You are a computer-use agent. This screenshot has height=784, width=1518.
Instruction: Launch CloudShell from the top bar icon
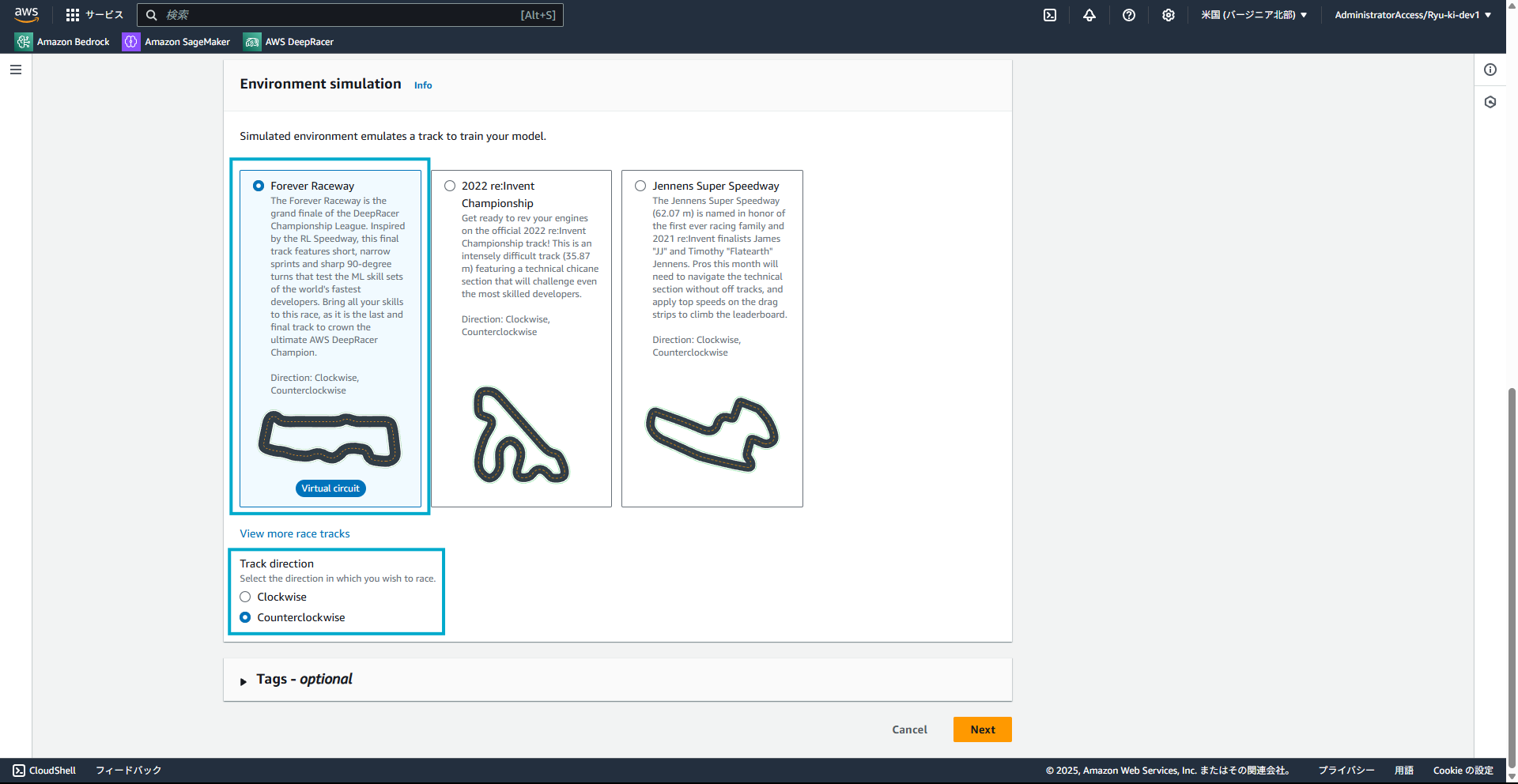pos(1050,15)
